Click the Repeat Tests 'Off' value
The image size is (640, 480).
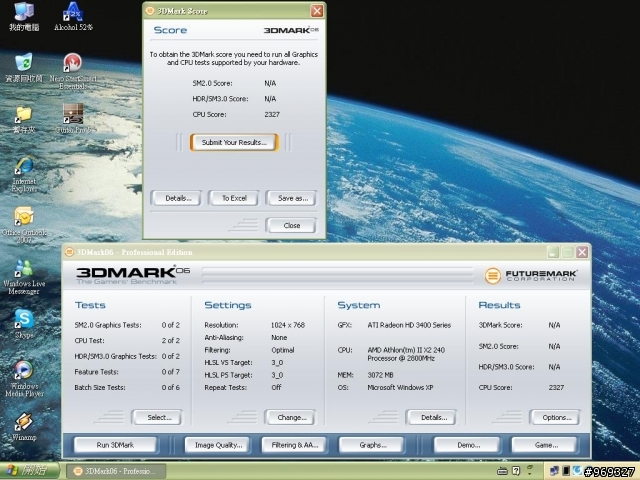point(276,387)
